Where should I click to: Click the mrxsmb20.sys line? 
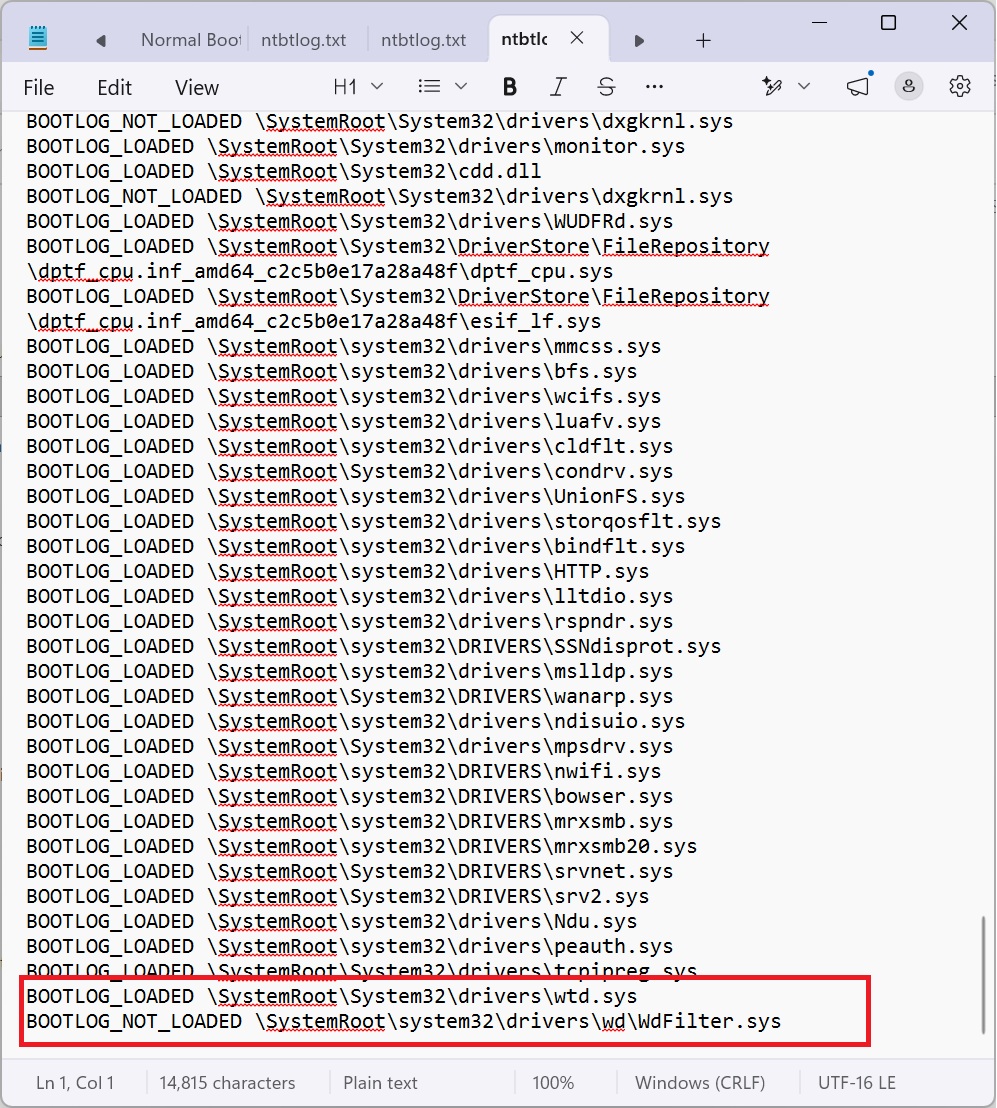click(x=361, y=847)
